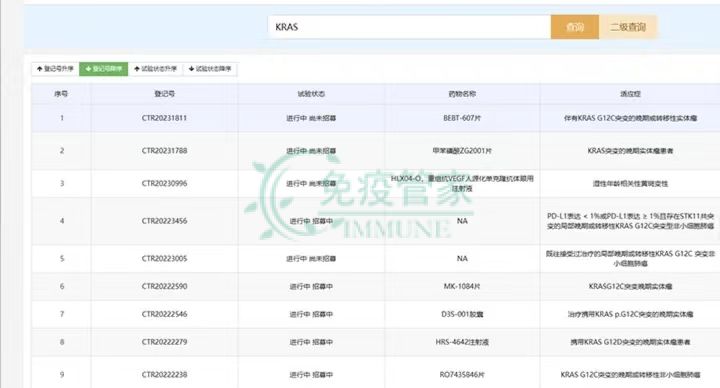The image size is (720, 388).
Task: Click serial number 5 cell
Action: click(62, 259)
